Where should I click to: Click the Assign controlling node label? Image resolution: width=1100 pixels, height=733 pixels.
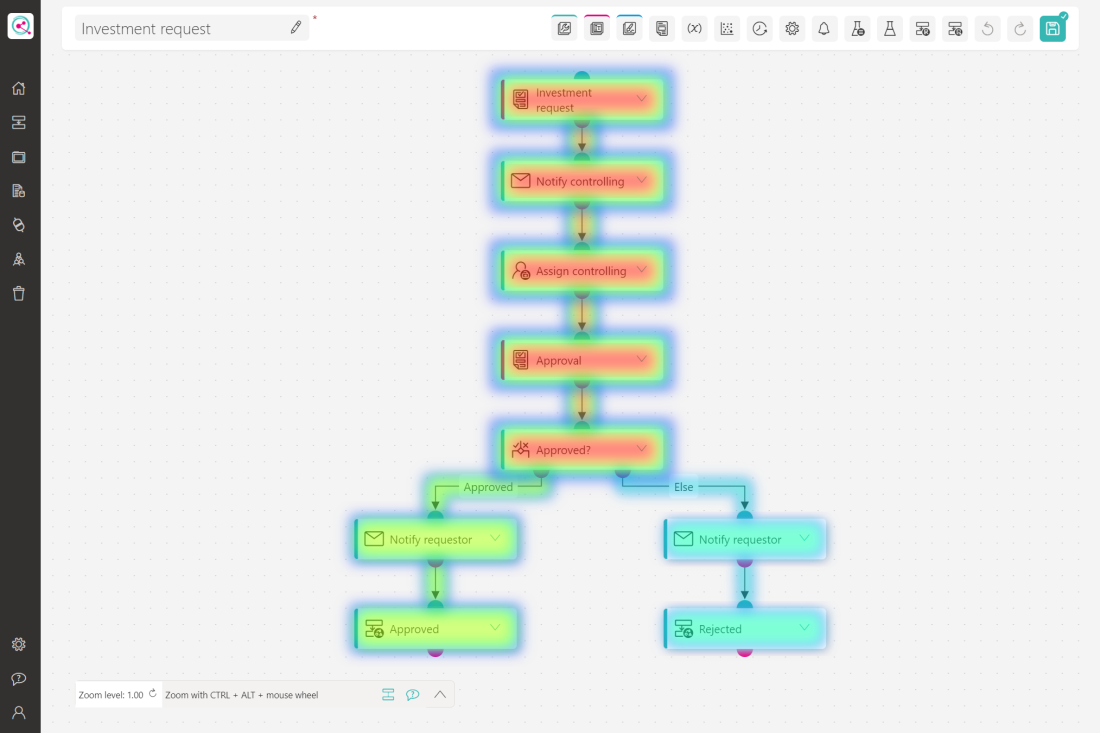pos(581,271)
